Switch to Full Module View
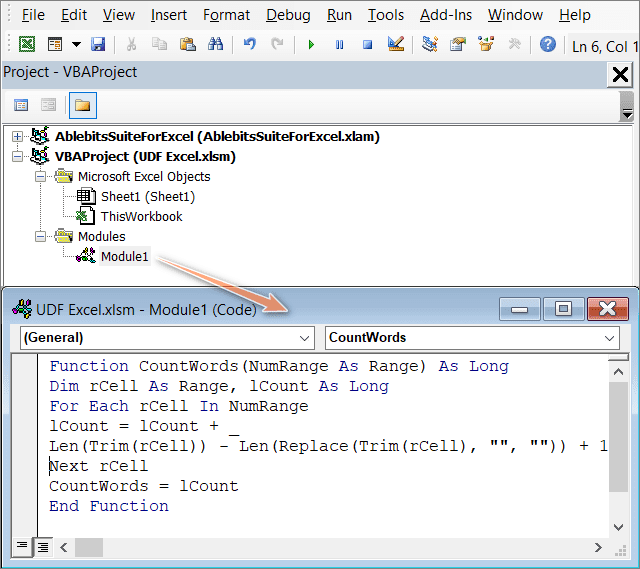640x569 pixels. (x=43, y=546)
